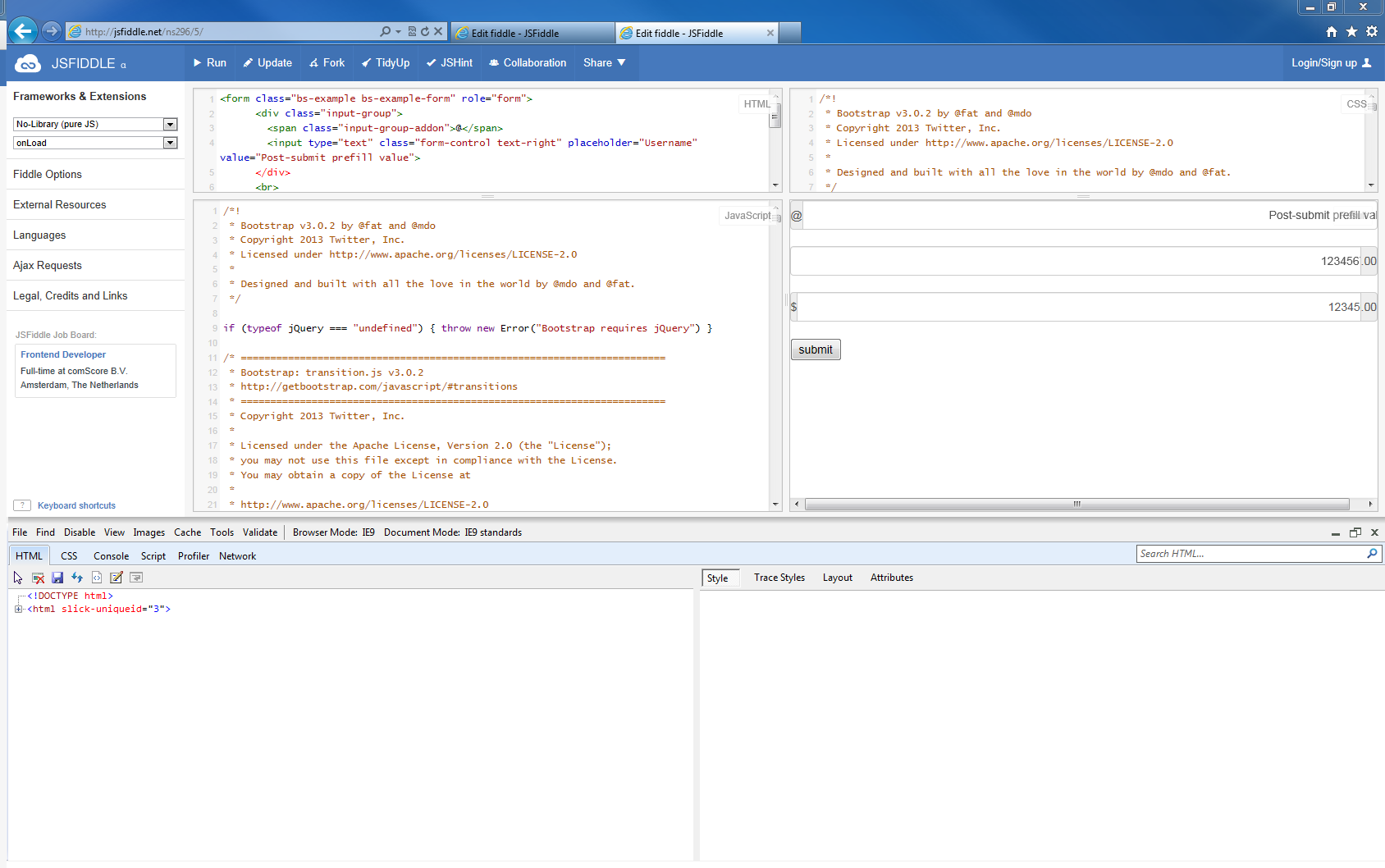
Task: Click the Search HTML input box
Action: pyautogui.click(x=1250, y=554)
